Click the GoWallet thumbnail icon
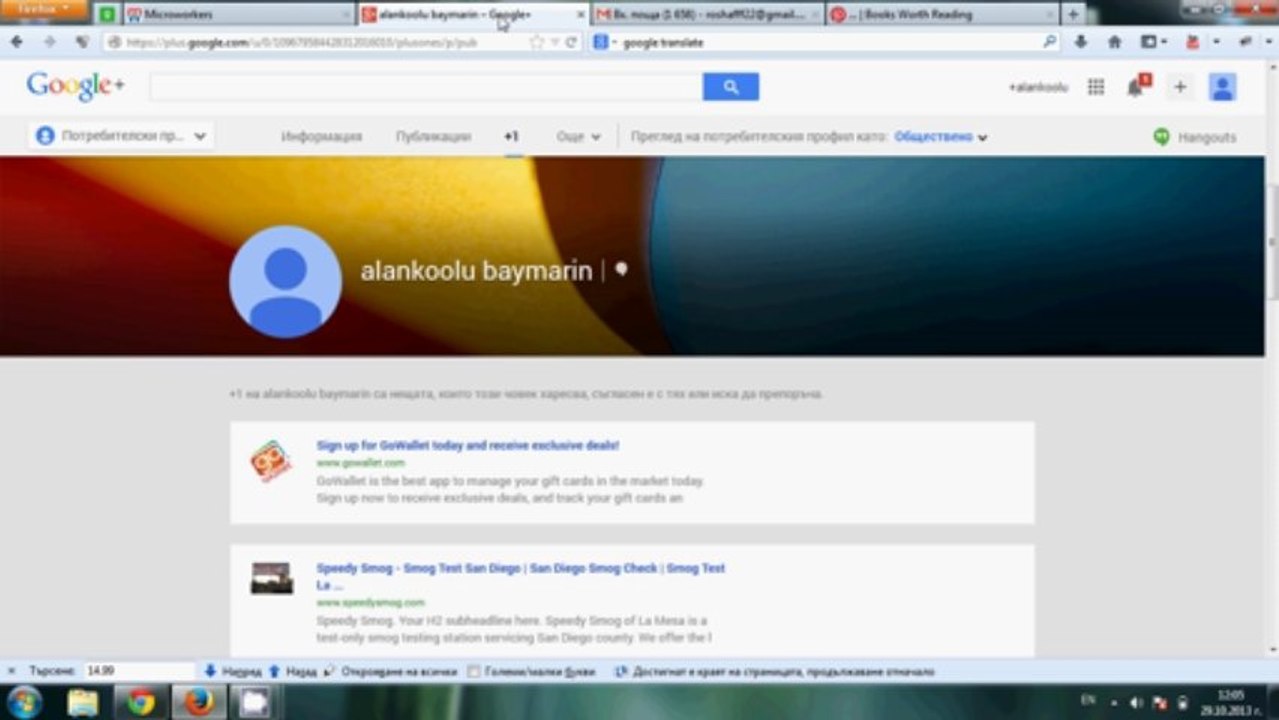This screenshot has height=720, width=1279. click(271, 461)
